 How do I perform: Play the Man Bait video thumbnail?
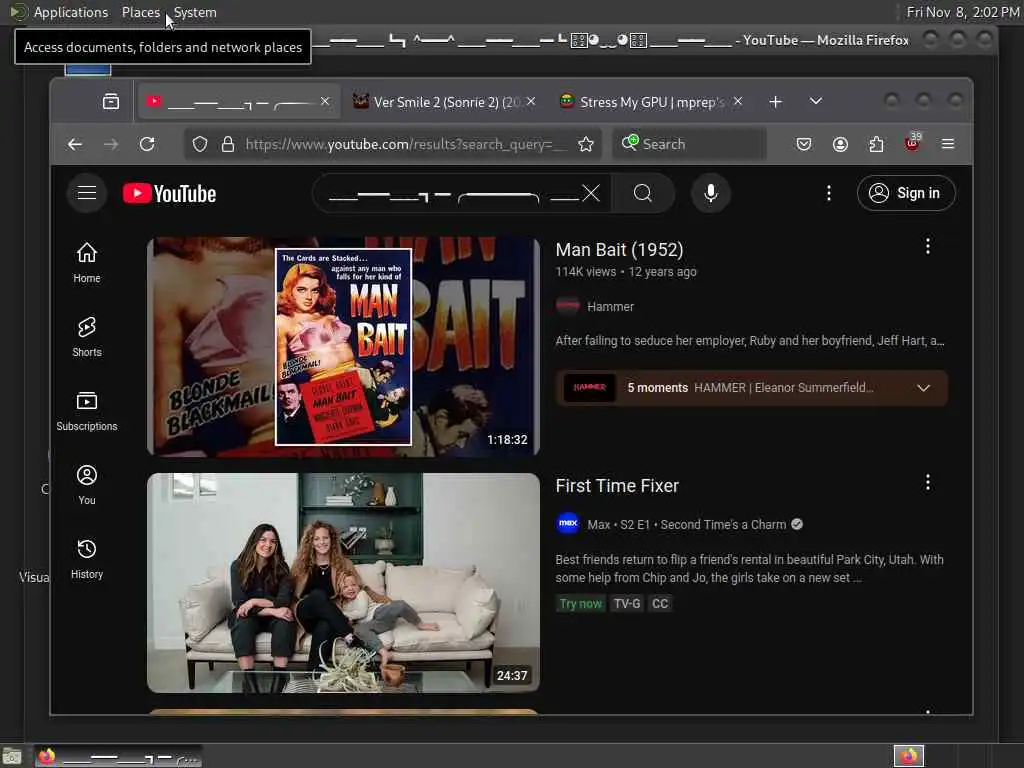(344, 346)
